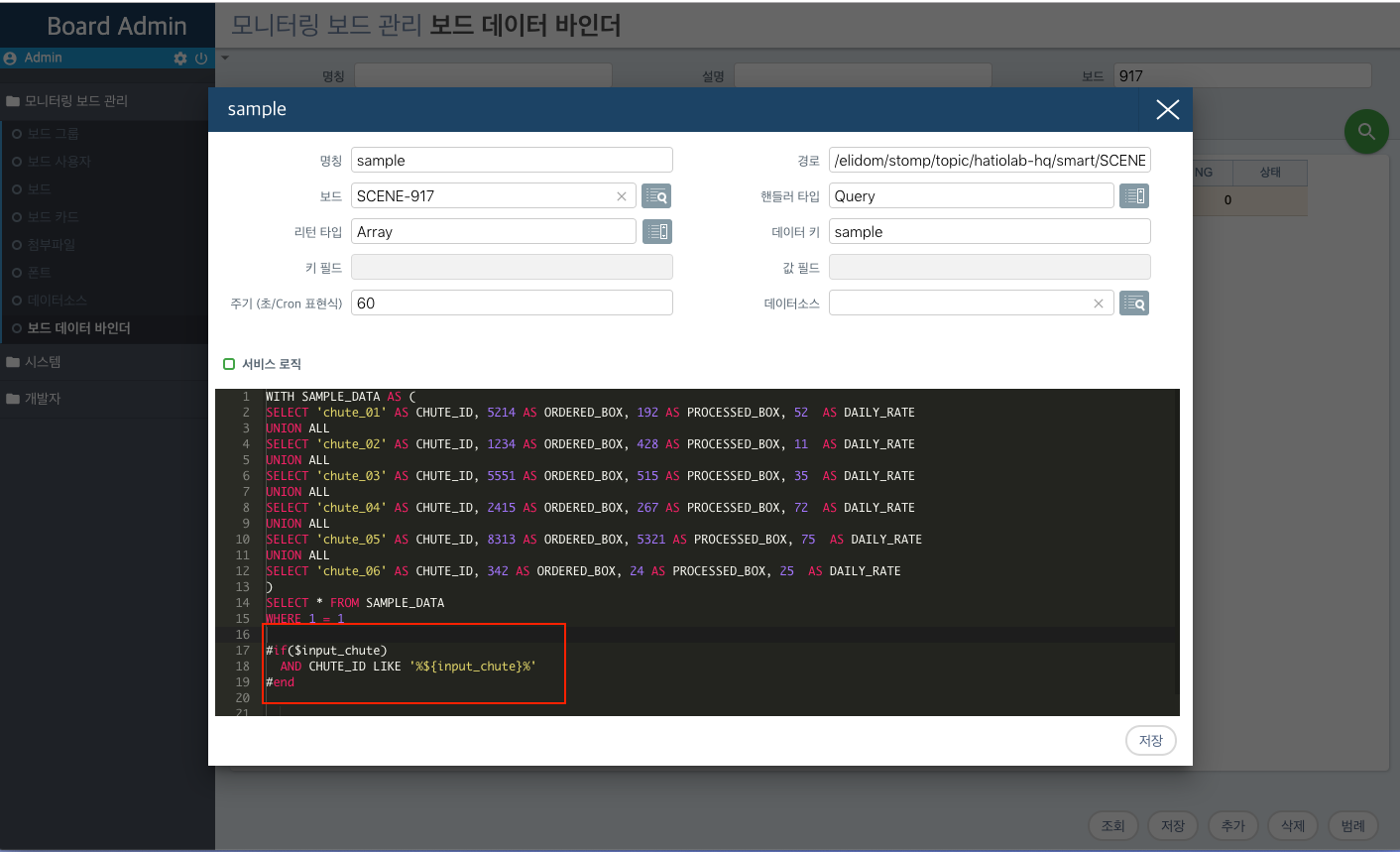
Task: Click the 핸들러 타입 field showing Query
Action: click(x=971, y=196)
